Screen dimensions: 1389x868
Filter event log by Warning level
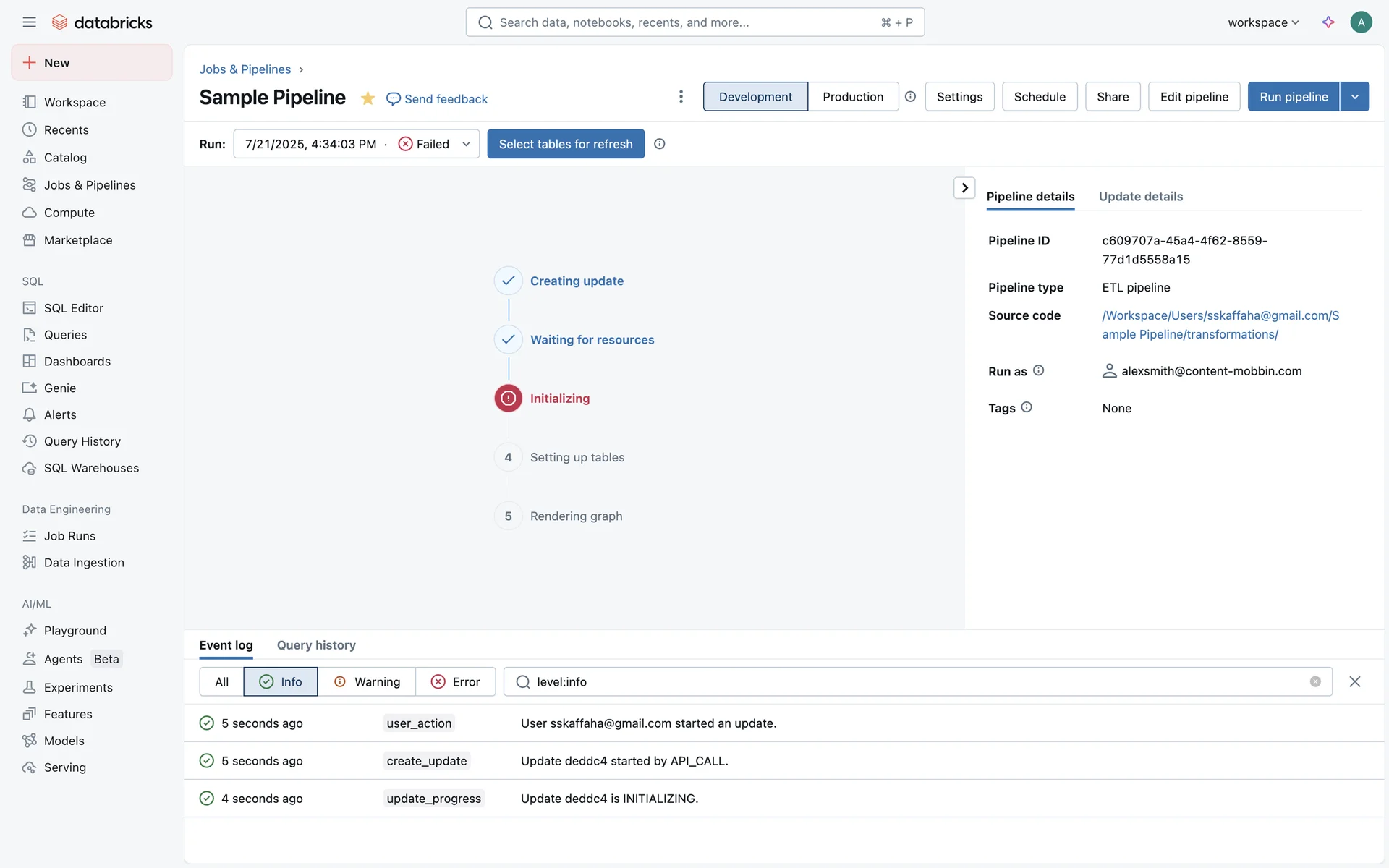click(x=367, y=681)
